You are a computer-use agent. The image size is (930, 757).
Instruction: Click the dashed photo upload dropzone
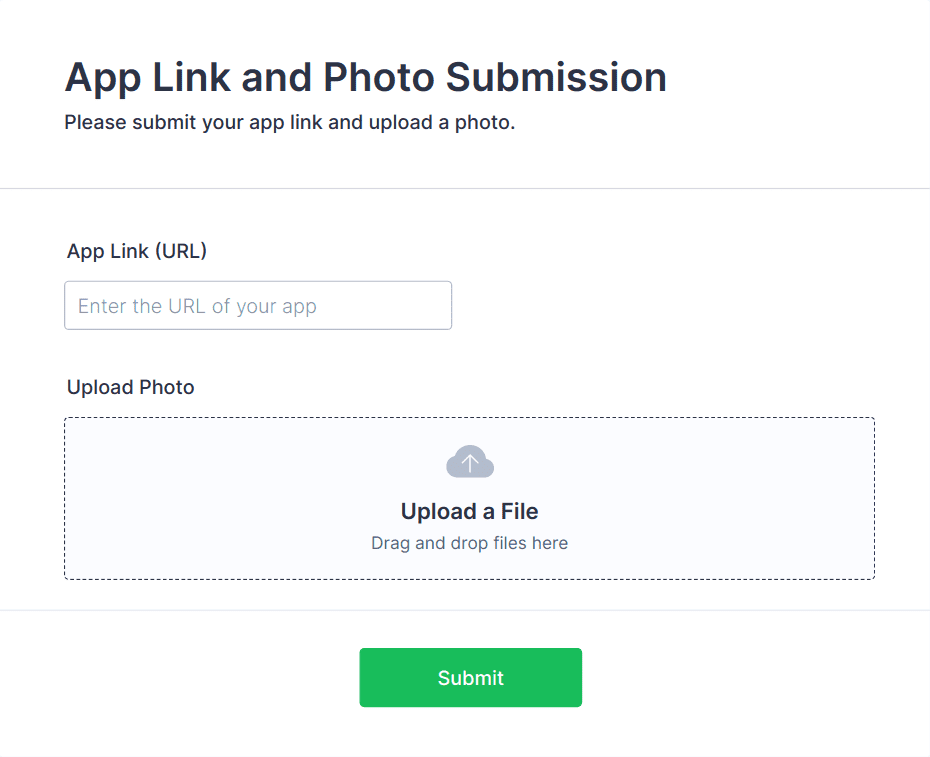click(470, 497)
